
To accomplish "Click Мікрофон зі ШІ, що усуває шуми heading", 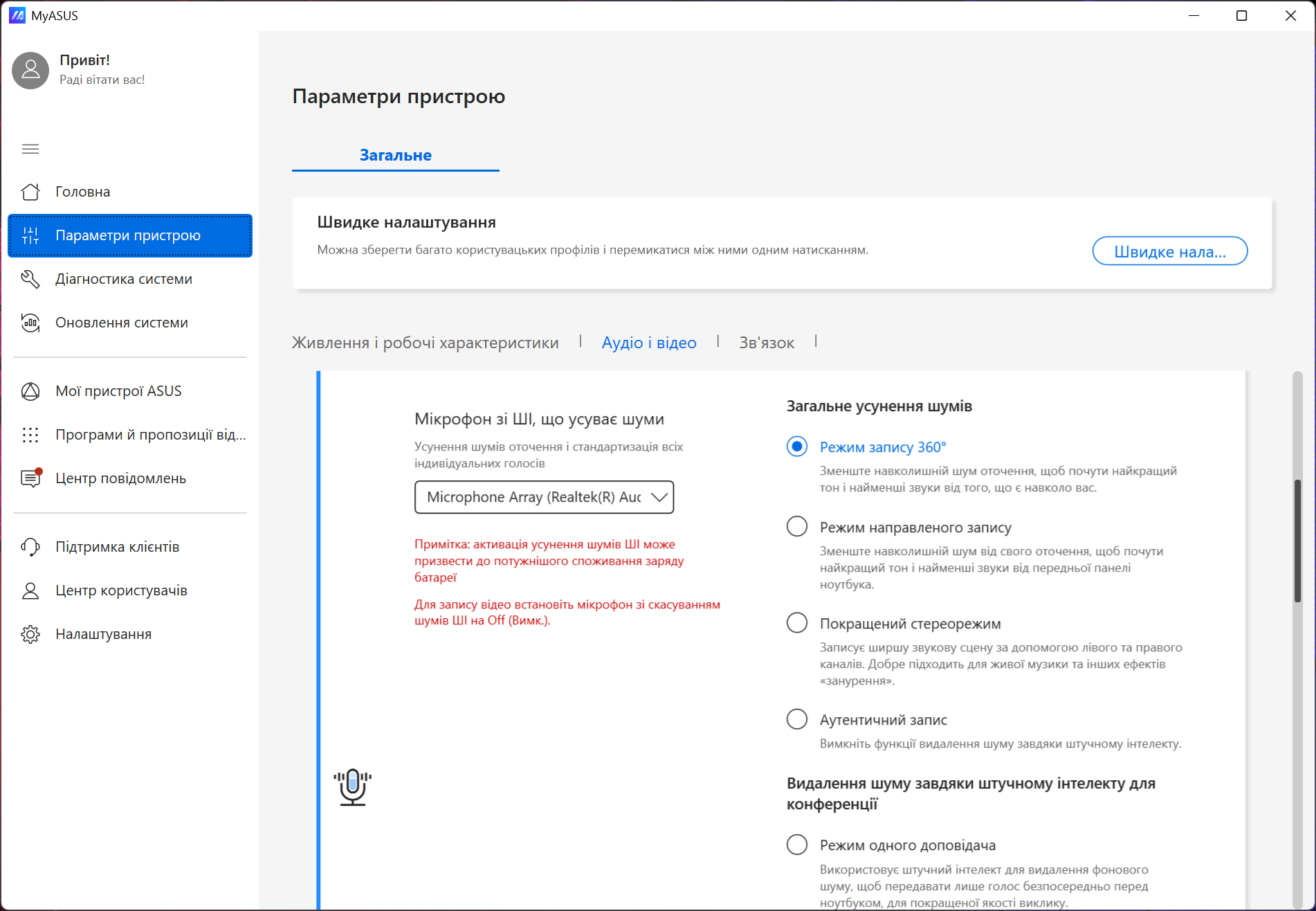I will (539, 419).
